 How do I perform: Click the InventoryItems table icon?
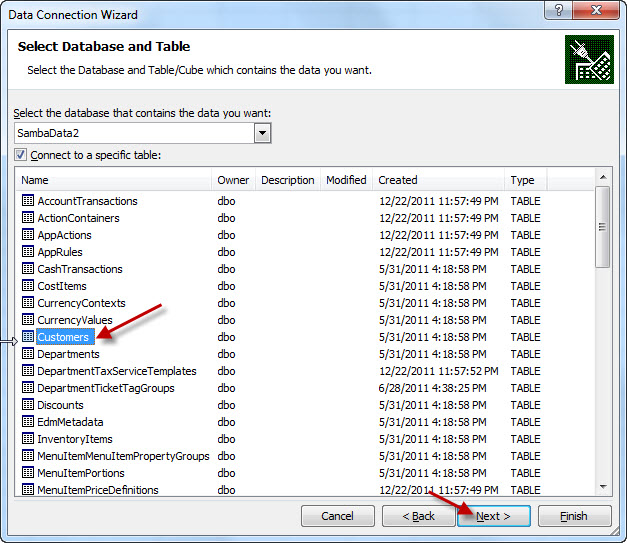pos(28,439)
